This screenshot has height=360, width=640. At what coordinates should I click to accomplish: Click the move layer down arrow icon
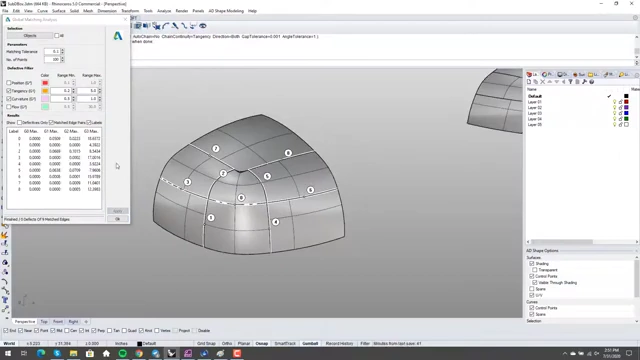(556, 82)
